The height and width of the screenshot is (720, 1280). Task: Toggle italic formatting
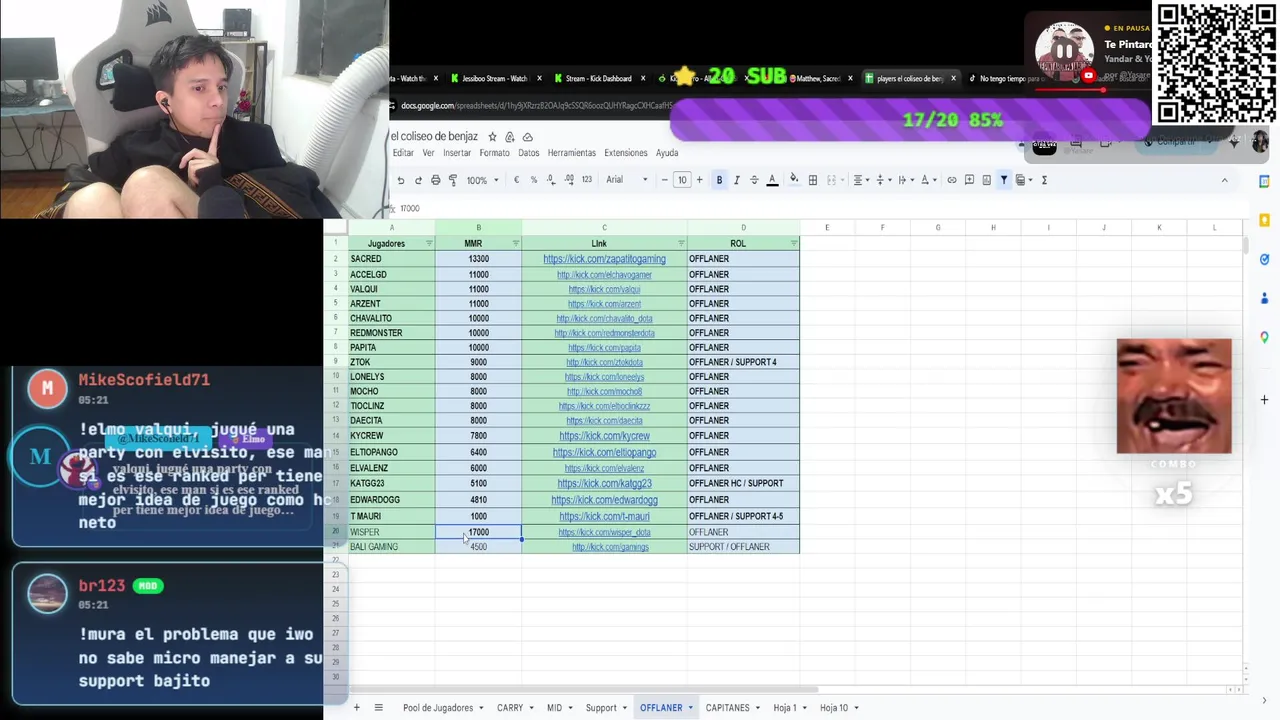tap(736, 180)
